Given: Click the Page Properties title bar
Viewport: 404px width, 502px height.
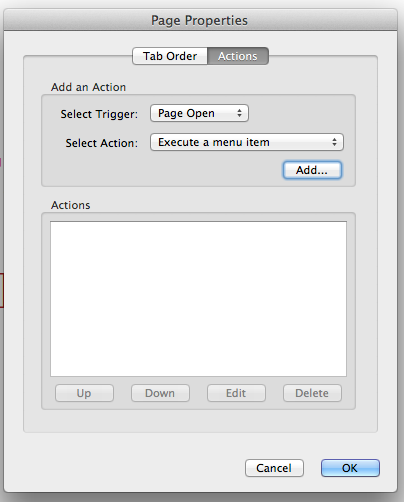Looking at the screenshot, I should [x=200, y=20].
